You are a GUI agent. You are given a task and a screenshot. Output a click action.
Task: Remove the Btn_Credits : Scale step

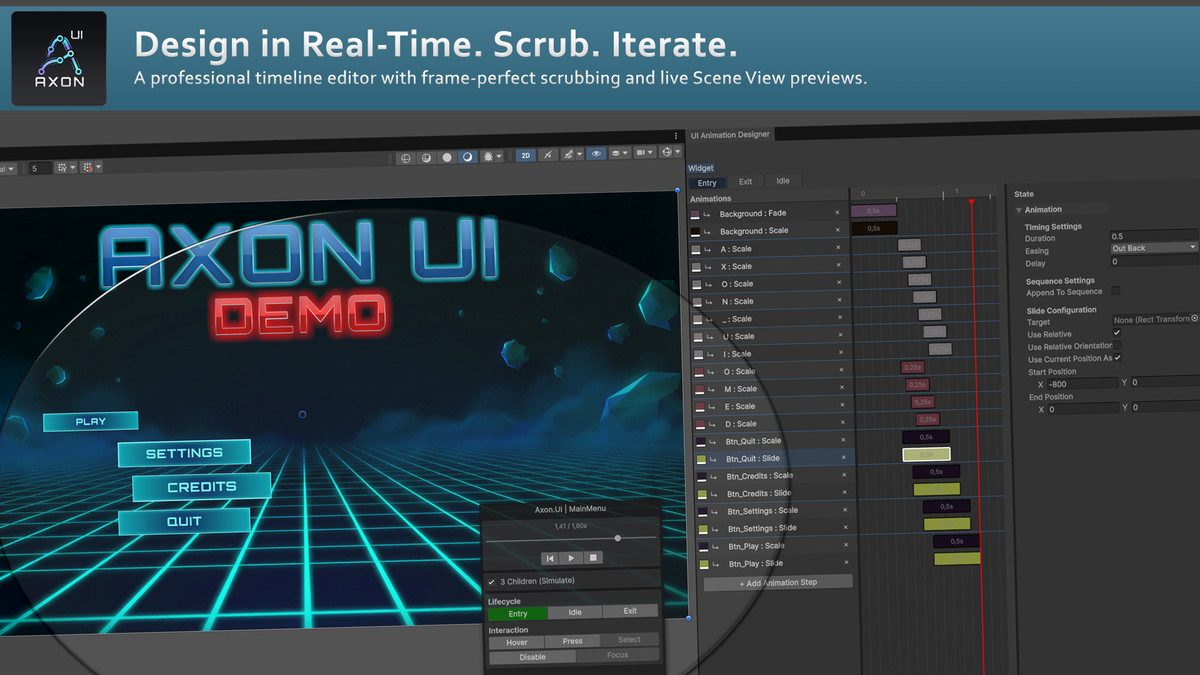(845, 475)
